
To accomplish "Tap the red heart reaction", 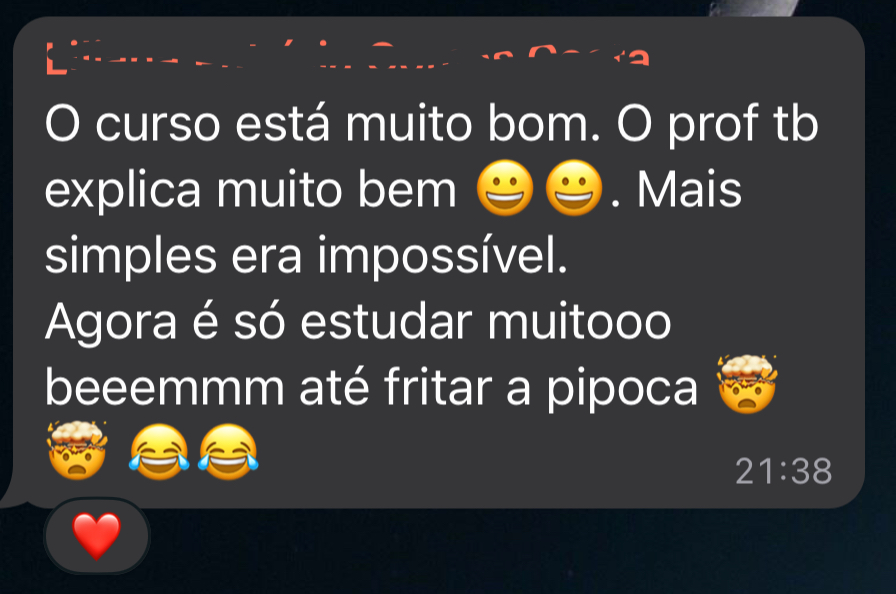I will pyautogui.click(x=97, y=535).
